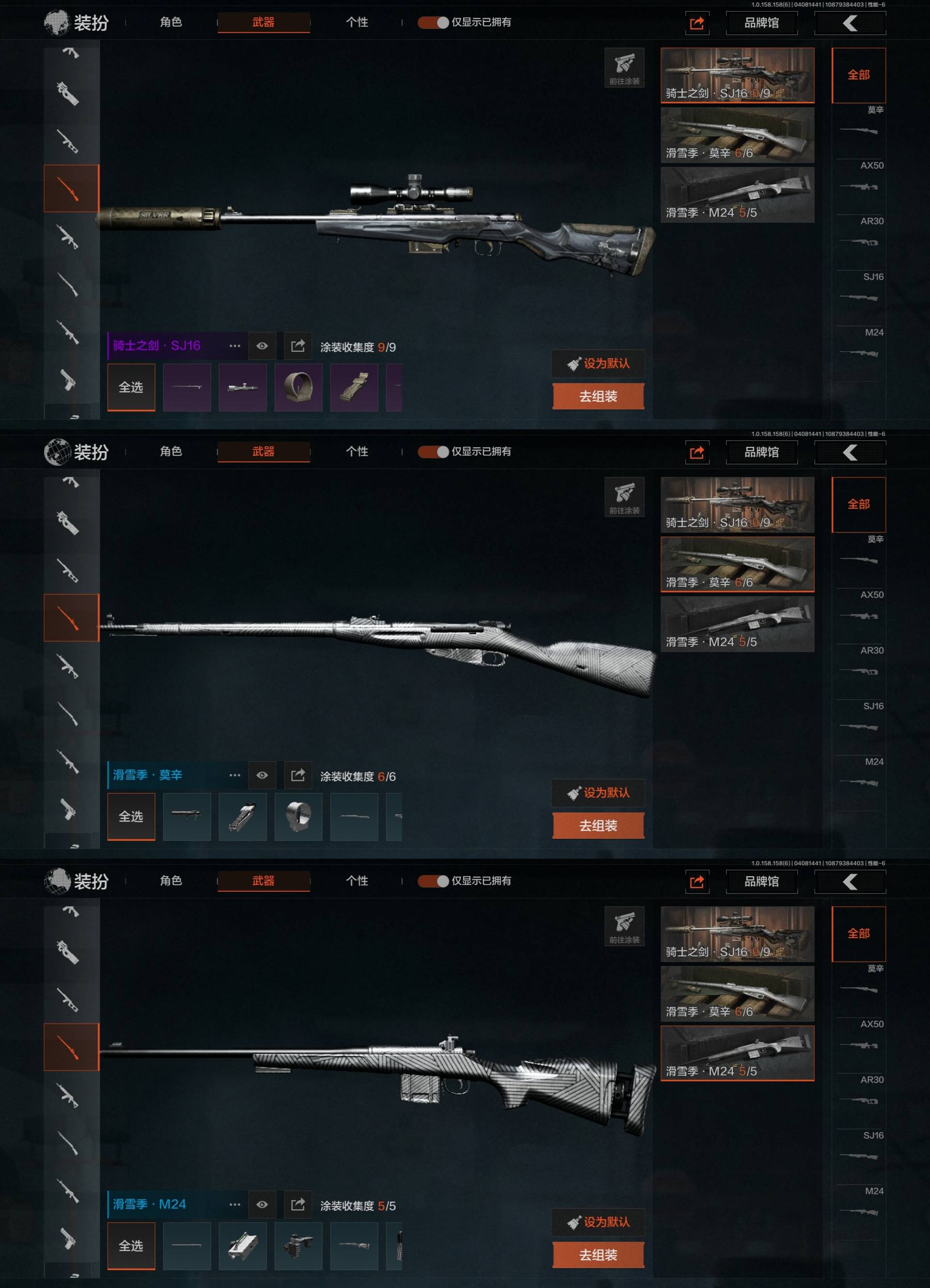Click 去组装 button for the 骑士之剑·SJ16 skin
The width and height of the screenshot is (930, 1288).
[598, 396]
